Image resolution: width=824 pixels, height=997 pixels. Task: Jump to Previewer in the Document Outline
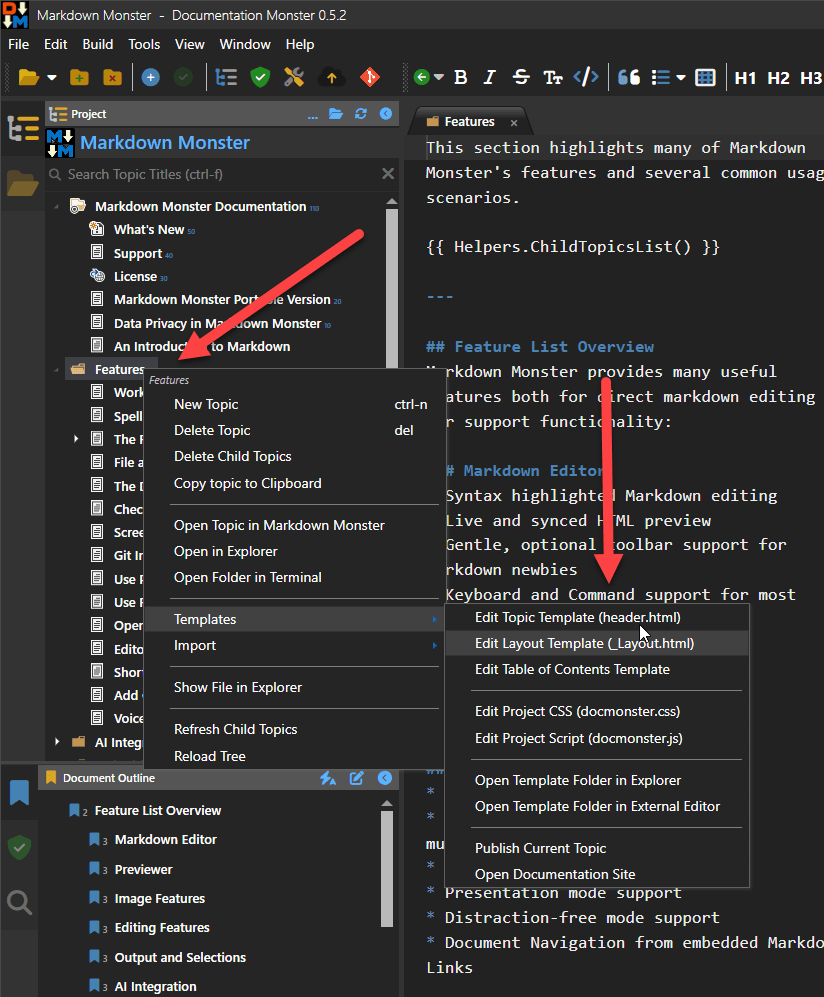click(x=143, y=869)
